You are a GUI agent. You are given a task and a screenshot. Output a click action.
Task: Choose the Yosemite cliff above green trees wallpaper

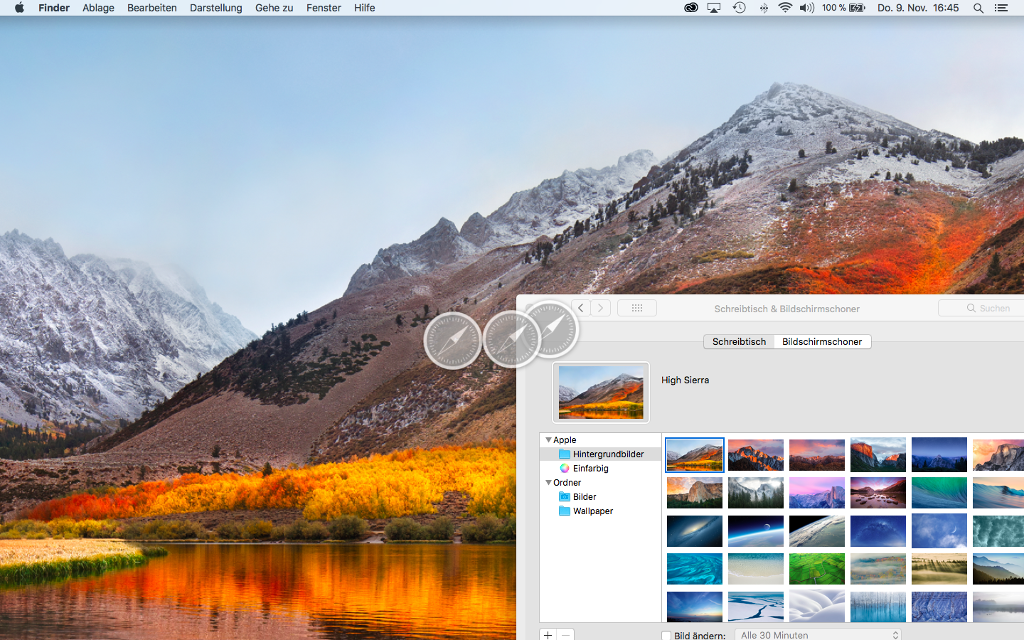695,492
